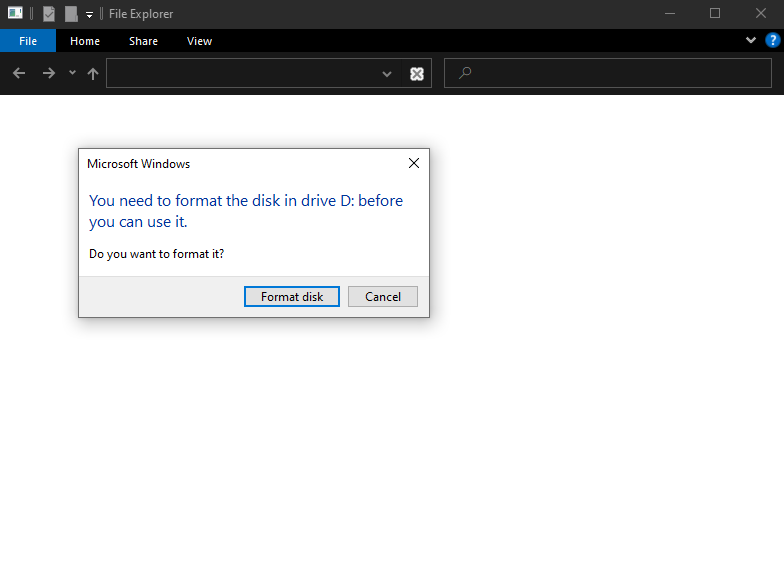Go forward using the forward arrow
The image size is (784, 584).
coord(48,74)
